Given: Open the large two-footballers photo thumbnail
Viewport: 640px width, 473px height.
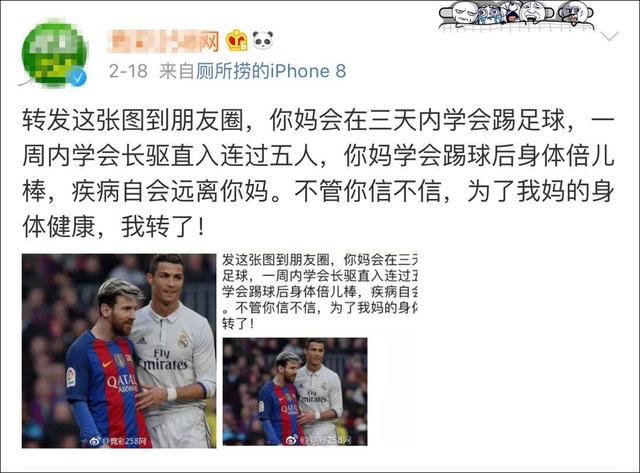Looking at the screenshot, I should (x=119, y=351).
